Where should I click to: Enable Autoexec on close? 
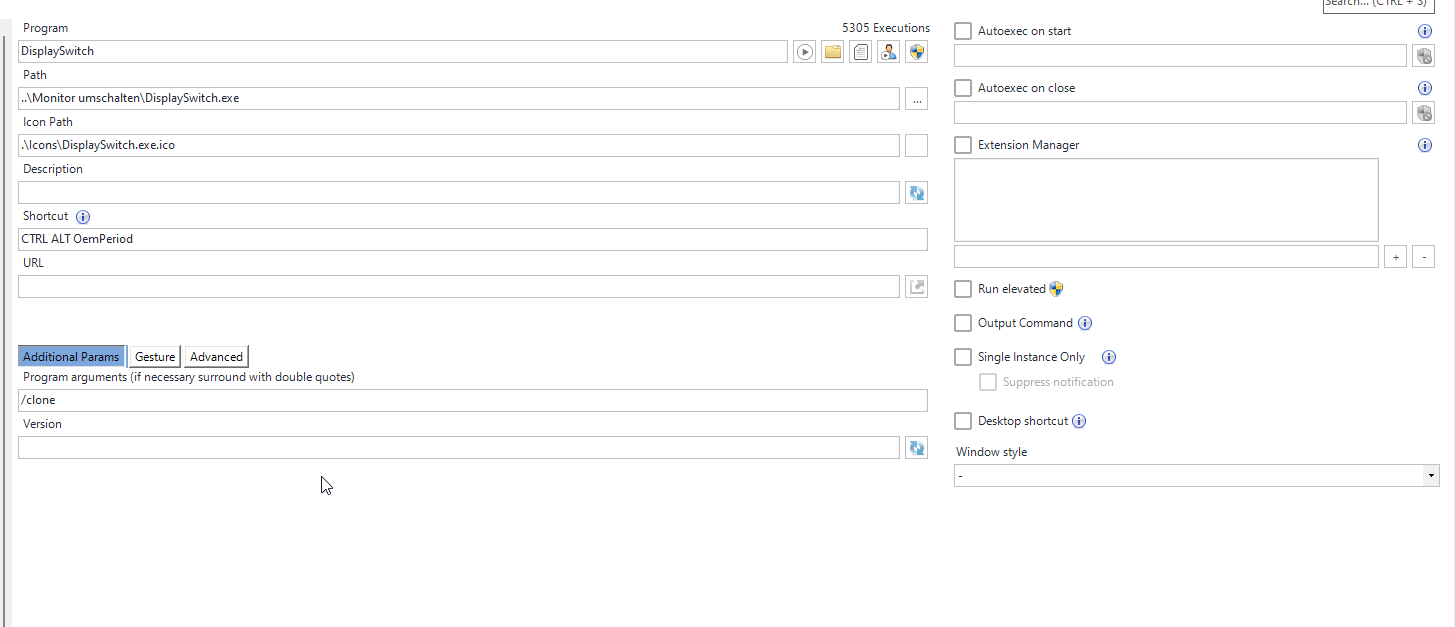tap(963, 88)
